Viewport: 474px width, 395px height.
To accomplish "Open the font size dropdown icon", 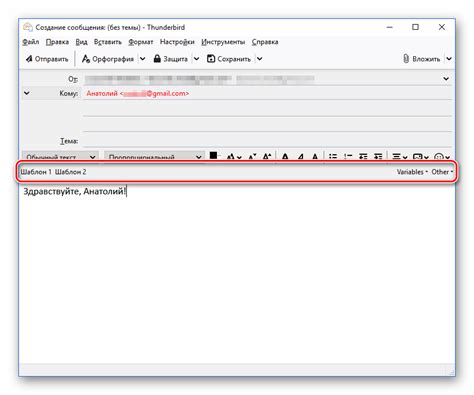I will click(x=234, y=156).
